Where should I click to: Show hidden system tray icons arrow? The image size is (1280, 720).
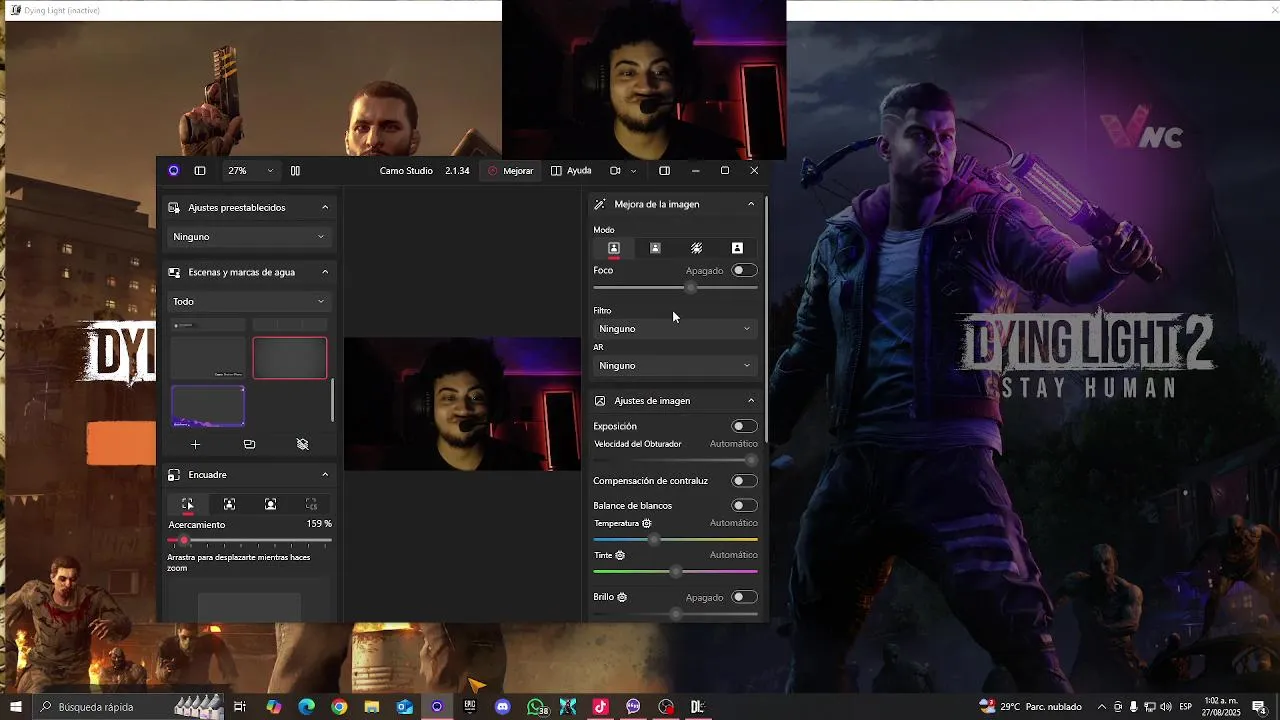pos(1102,707)
